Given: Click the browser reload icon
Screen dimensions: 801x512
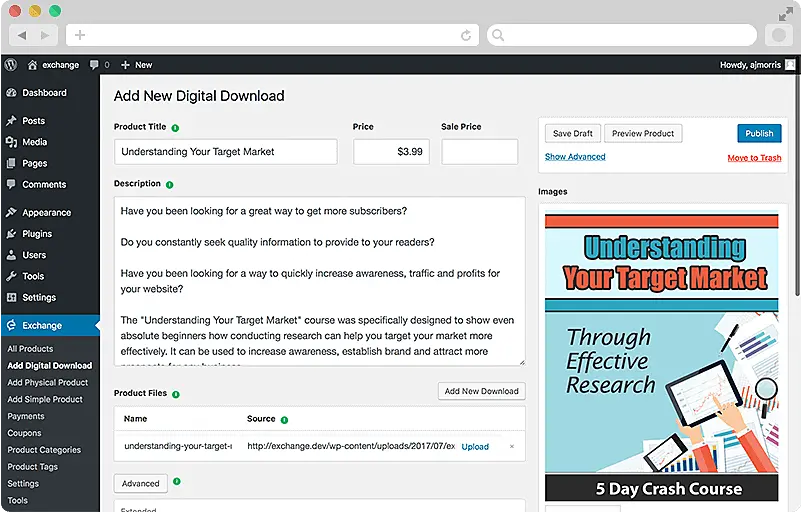Looking at the screenshot, I should tap(466, 35).
